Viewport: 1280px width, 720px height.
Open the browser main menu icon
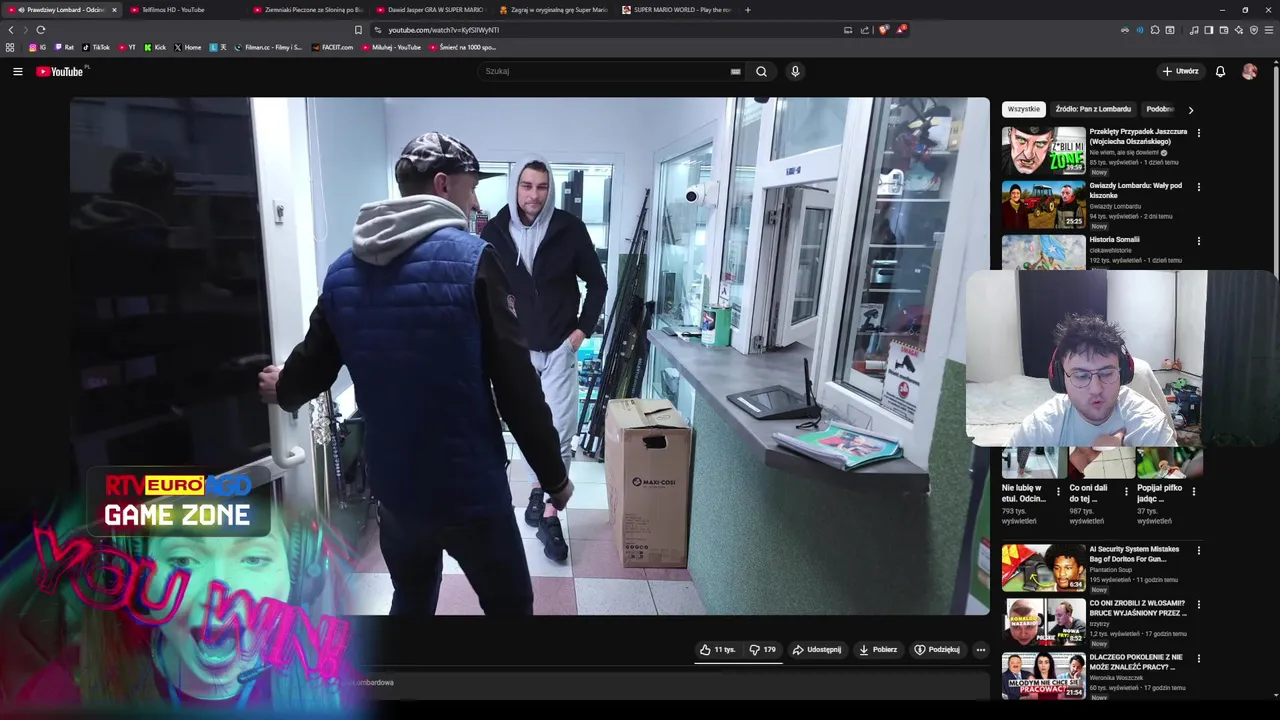[x=1269, y=30]
